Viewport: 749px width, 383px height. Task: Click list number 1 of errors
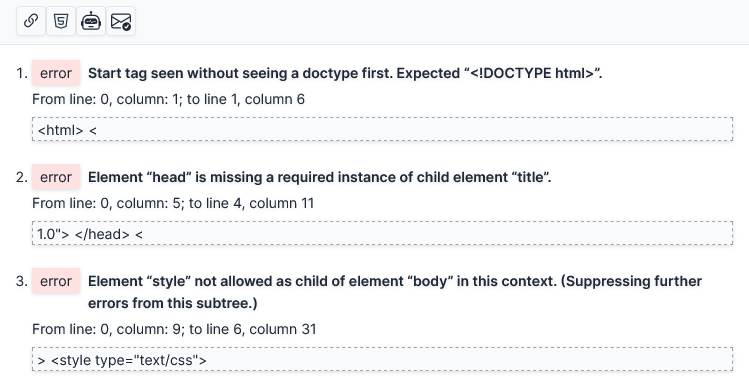21,73
